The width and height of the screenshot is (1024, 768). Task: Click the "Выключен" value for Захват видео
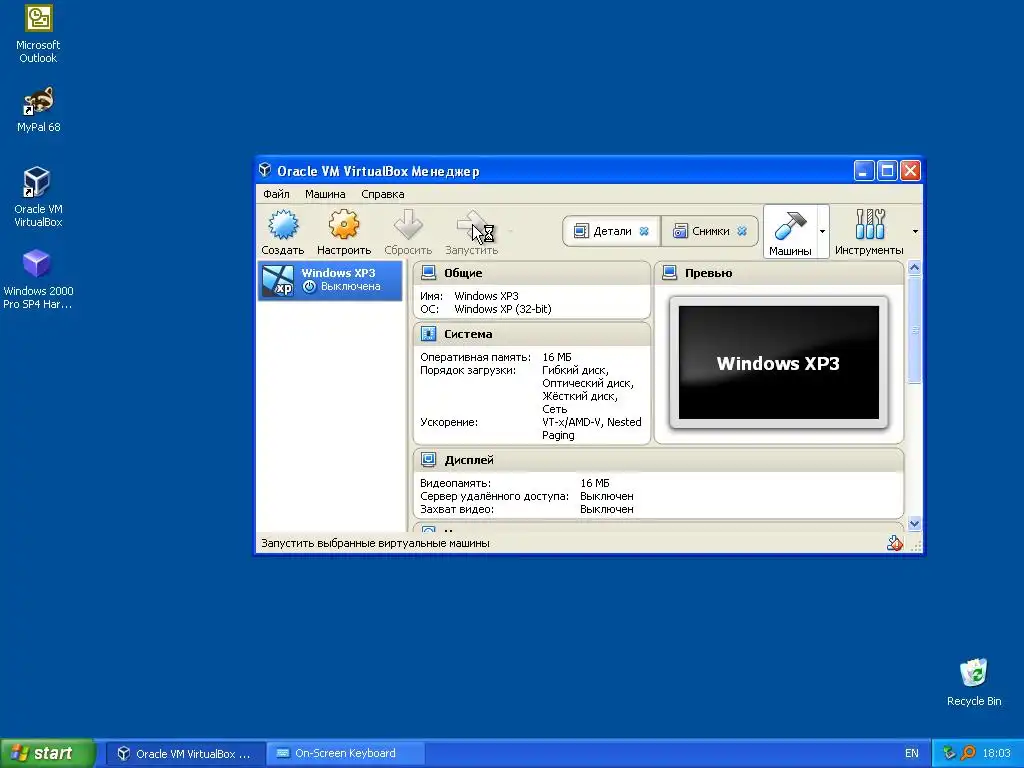click(607, 509)
